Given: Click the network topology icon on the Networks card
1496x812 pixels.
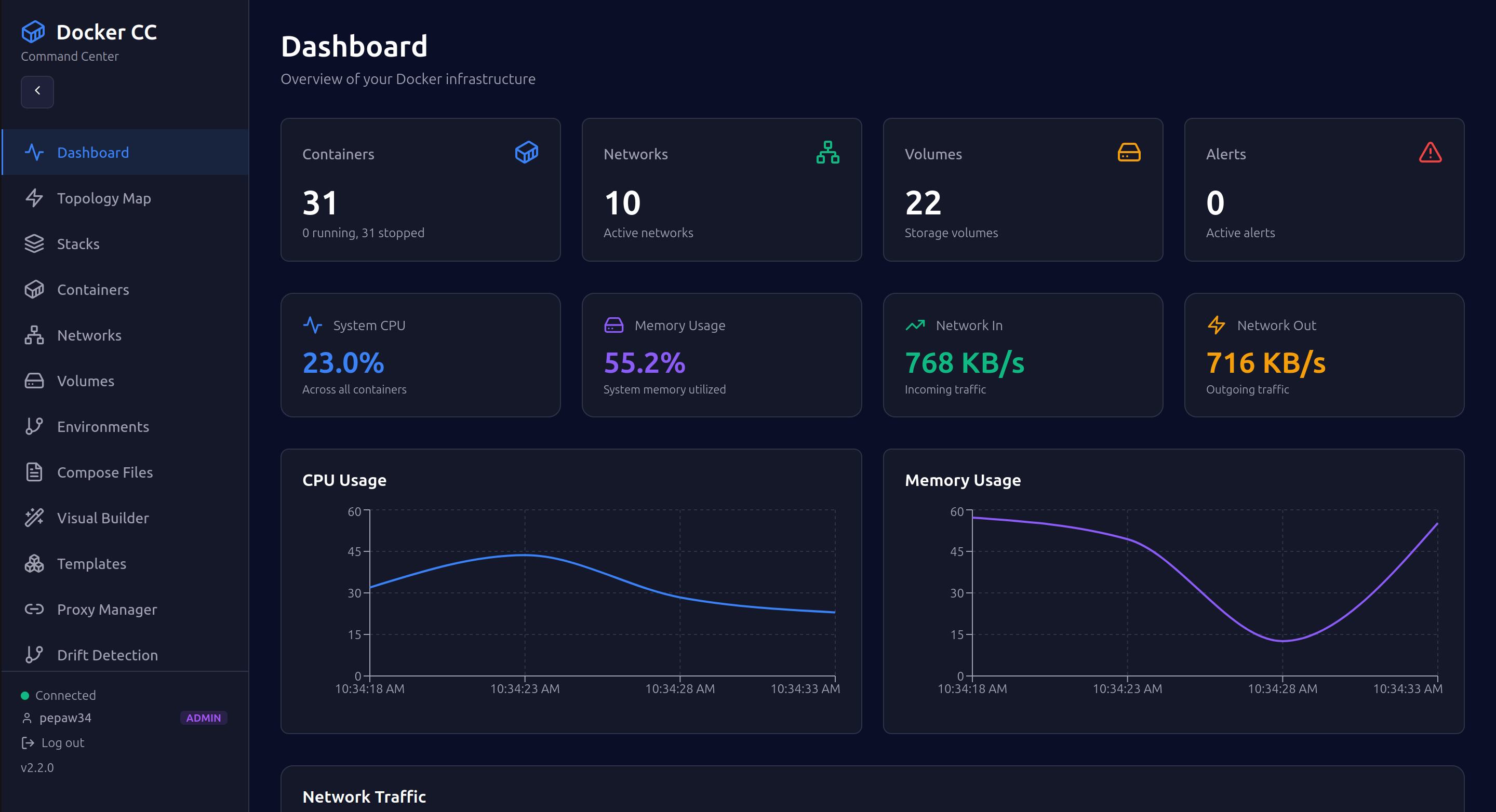Looking at the screenshot, I should pyautogui.click(x=828, y=153).
